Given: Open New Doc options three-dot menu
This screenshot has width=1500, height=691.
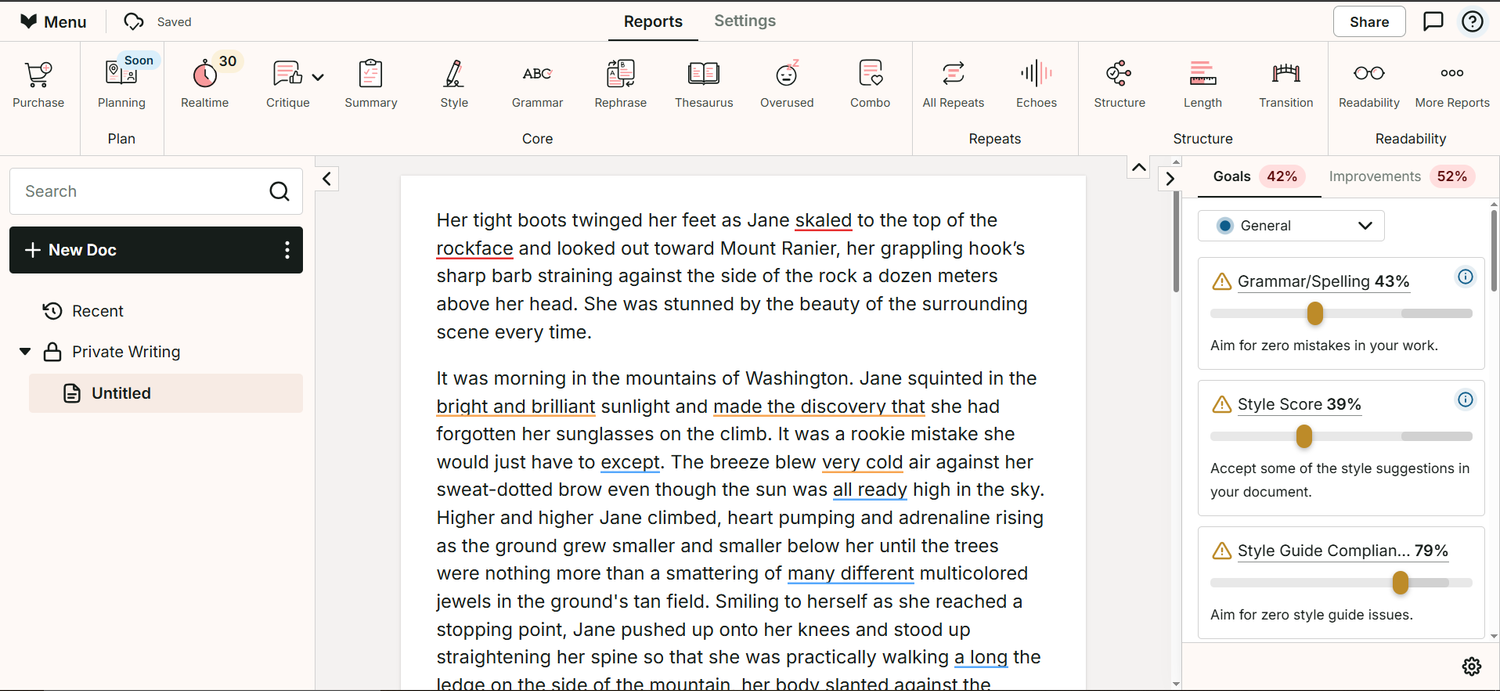Looking at the screenshot, I should [287, 250].
